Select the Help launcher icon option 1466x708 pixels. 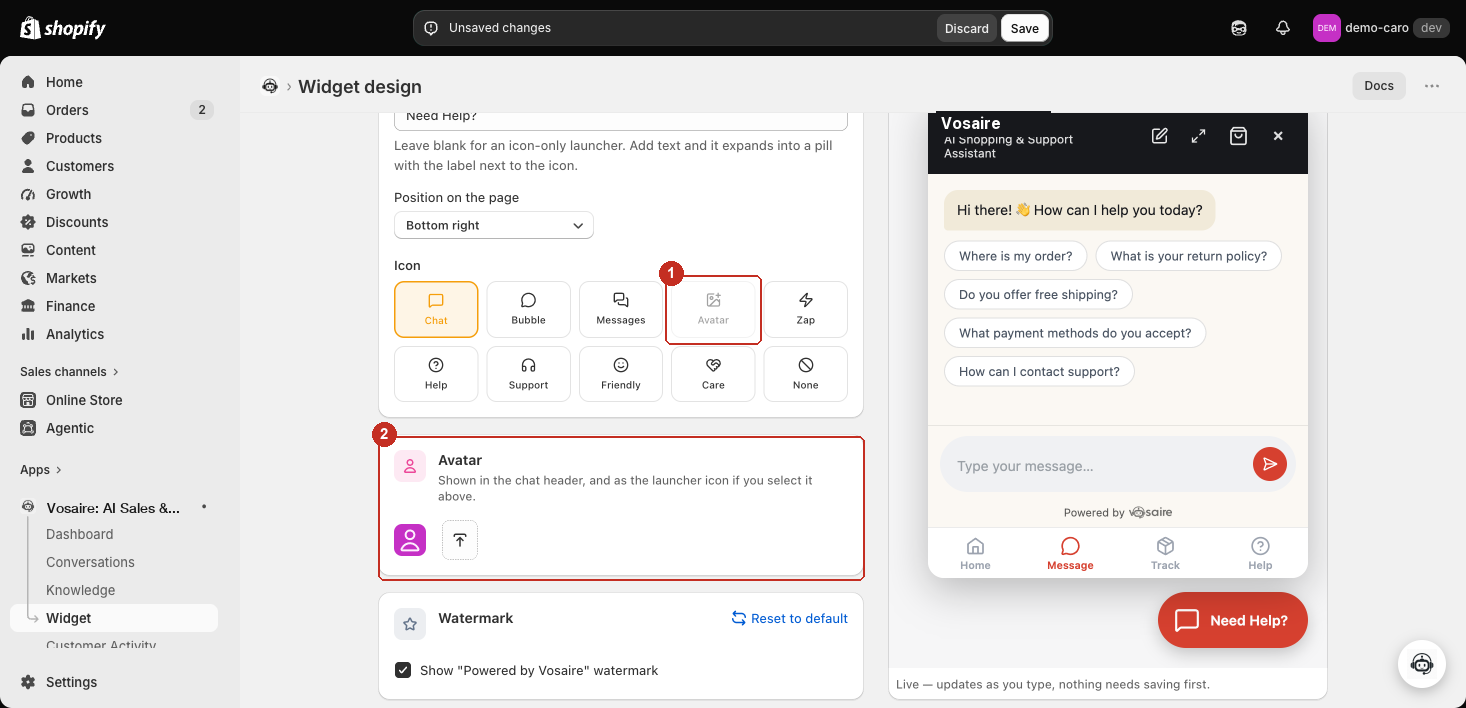tap(436, 374)
